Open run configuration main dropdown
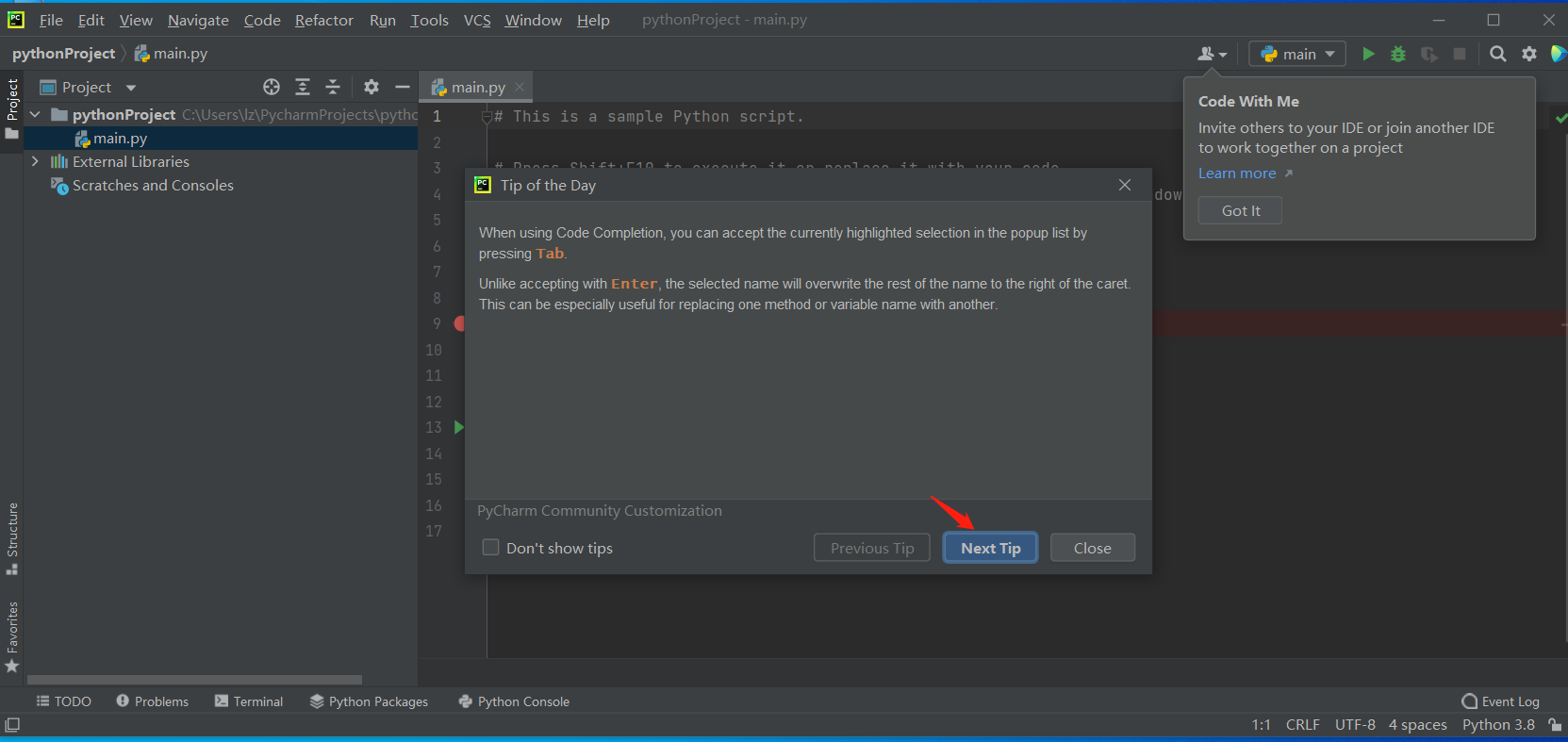The height and width of the screenshot is (742, 1568). (x=1297, y=54)
